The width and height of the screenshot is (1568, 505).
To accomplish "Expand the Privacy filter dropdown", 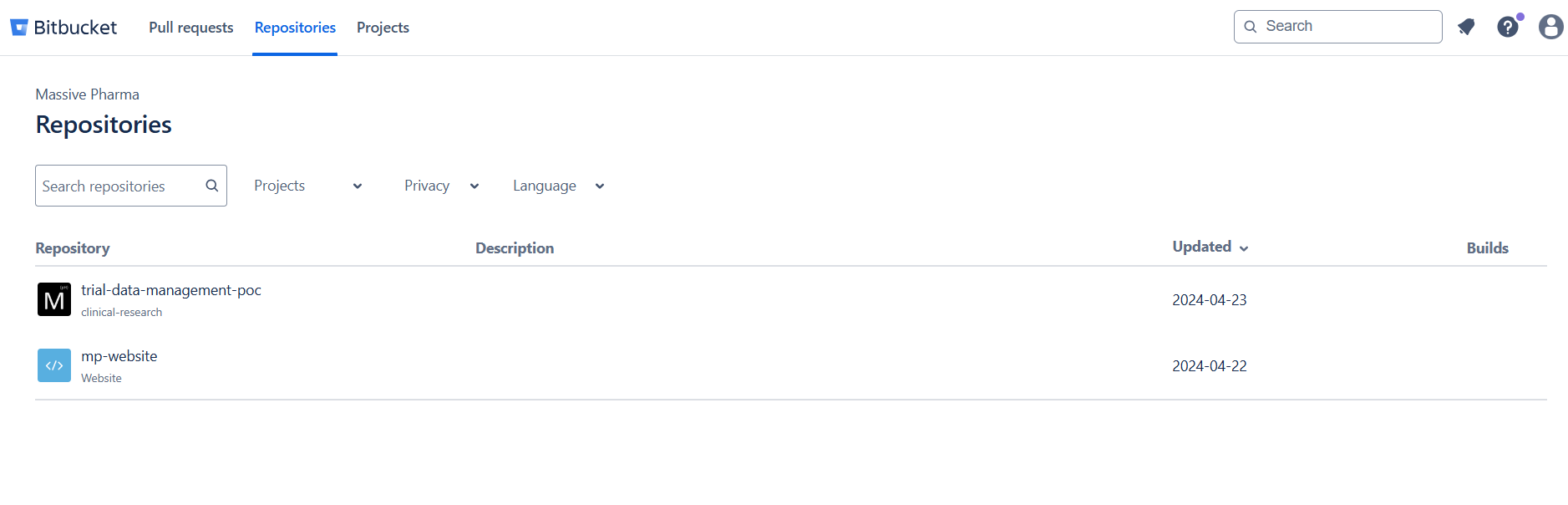I will click(441, 186).
